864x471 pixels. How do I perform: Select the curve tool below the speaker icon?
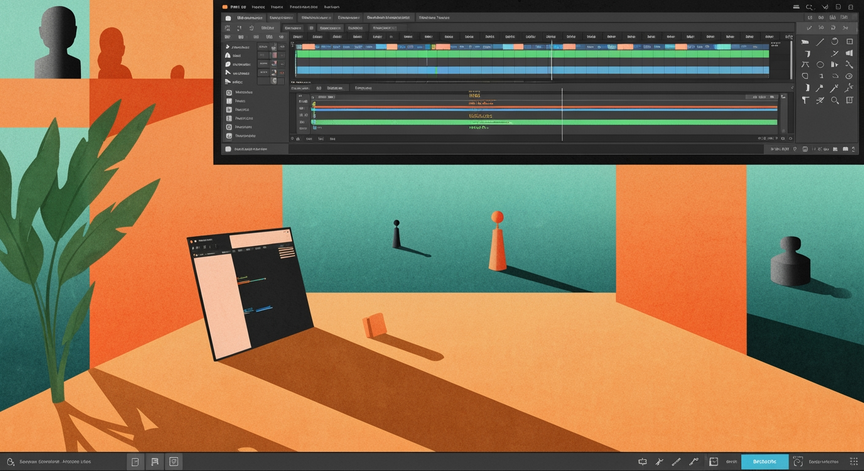850,64
